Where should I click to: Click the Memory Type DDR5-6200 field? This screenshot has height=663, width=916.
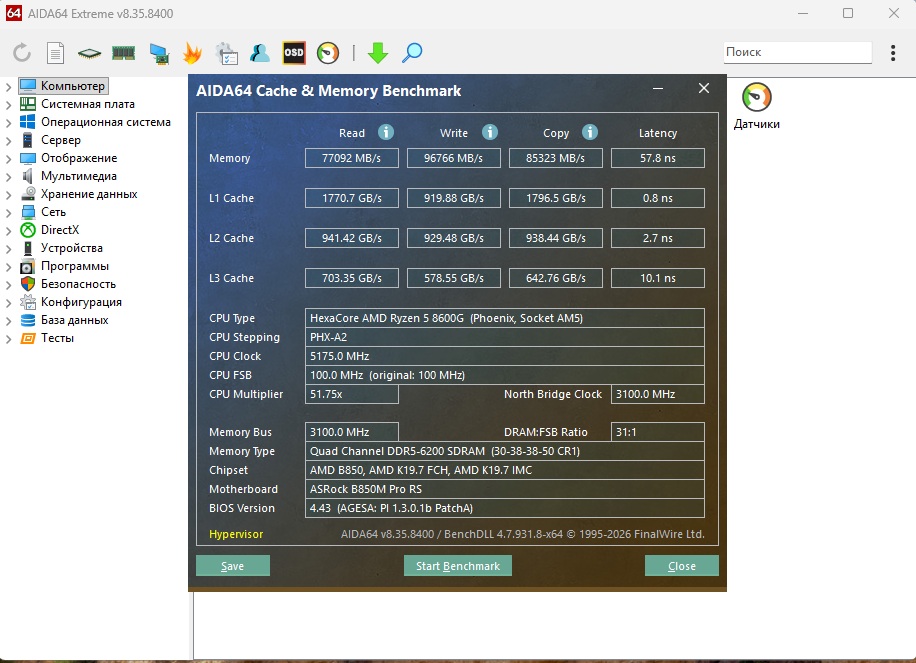click(x=505, y=451)
